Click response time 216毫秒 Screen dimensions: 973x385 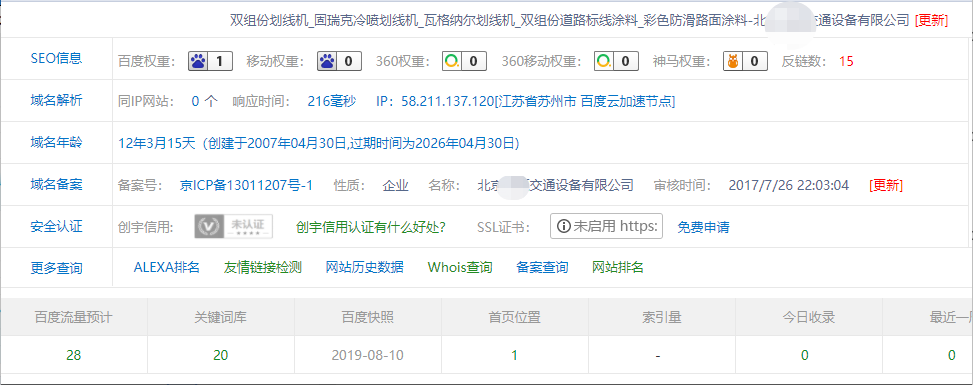[332, 102]
